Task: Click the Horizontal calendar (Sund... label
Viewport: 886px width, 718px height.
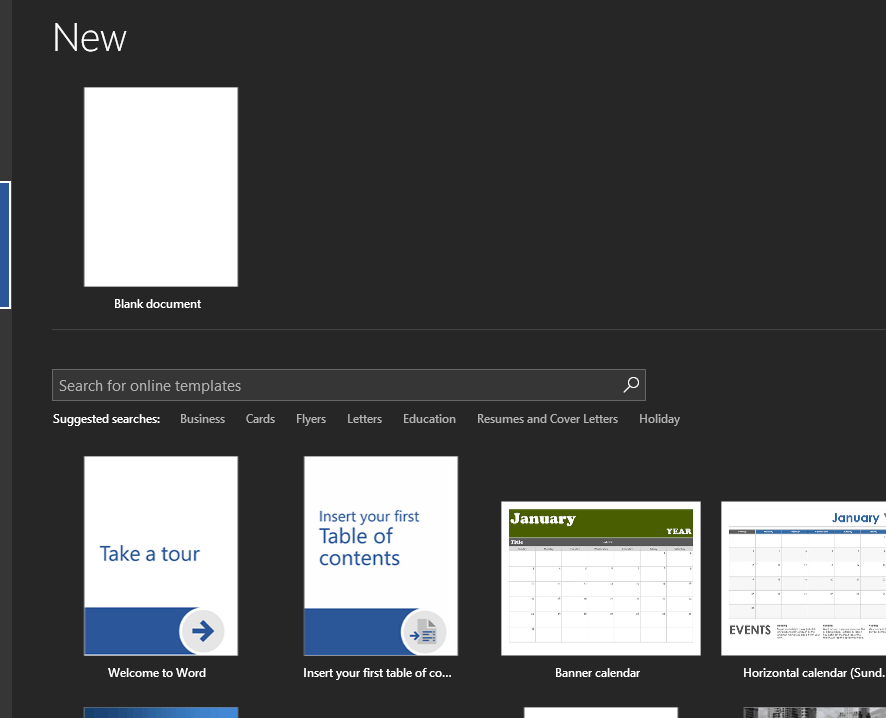Action: coord(814,673)
